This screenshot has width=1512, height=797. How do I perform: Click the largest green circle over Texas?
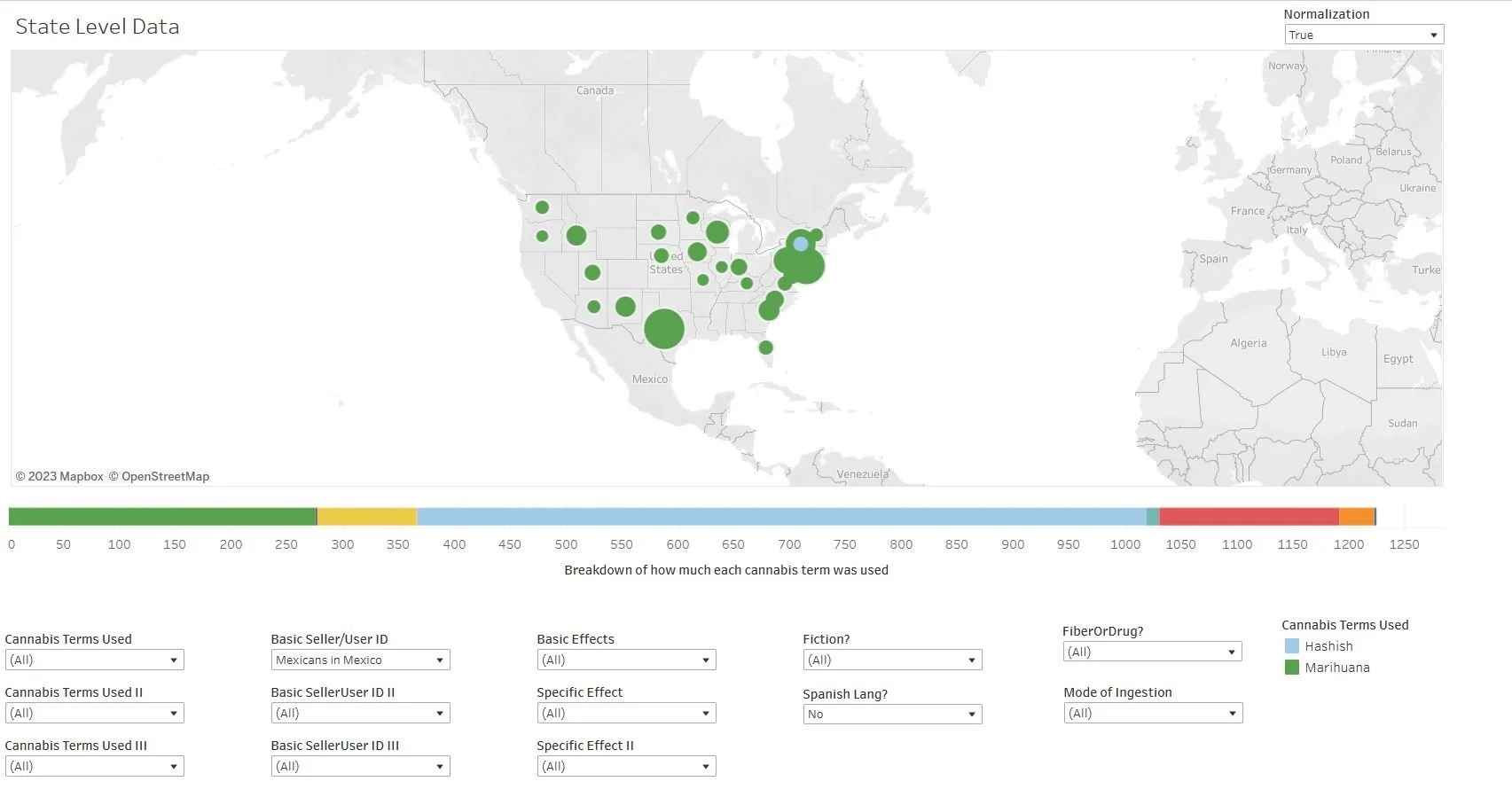click(664, 329)
